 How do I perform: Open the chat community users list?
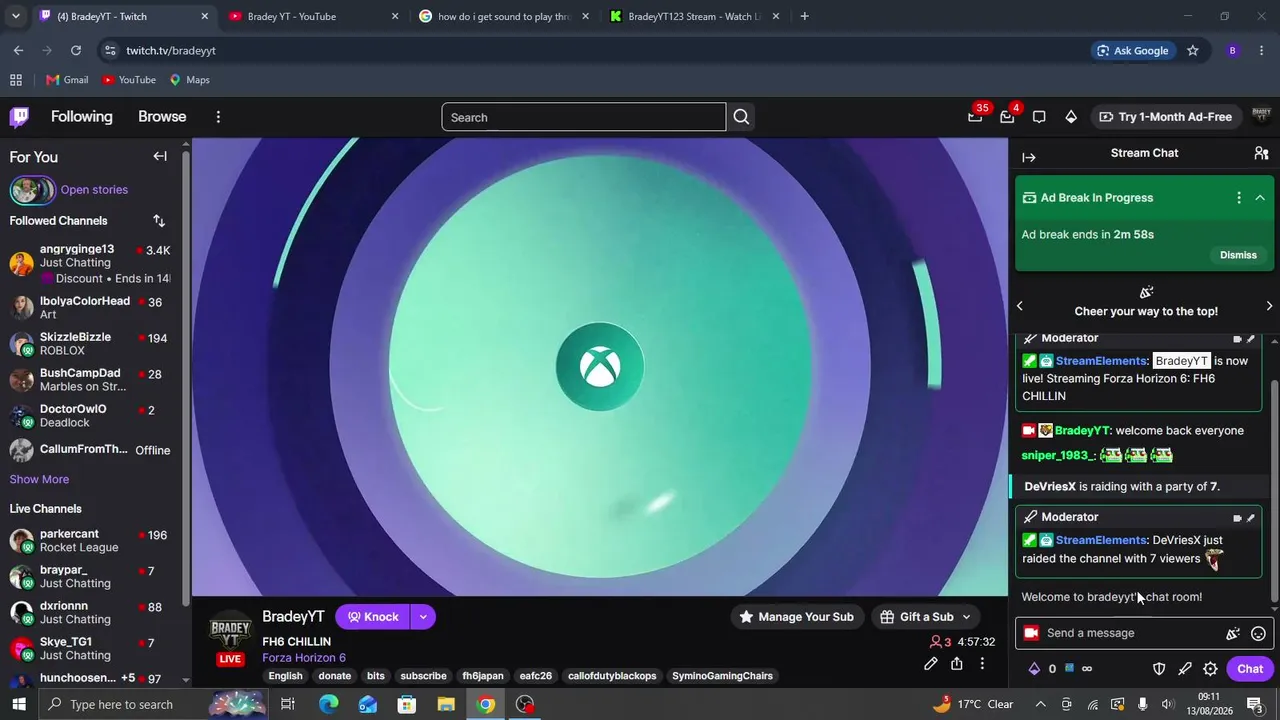[1261, 153]
